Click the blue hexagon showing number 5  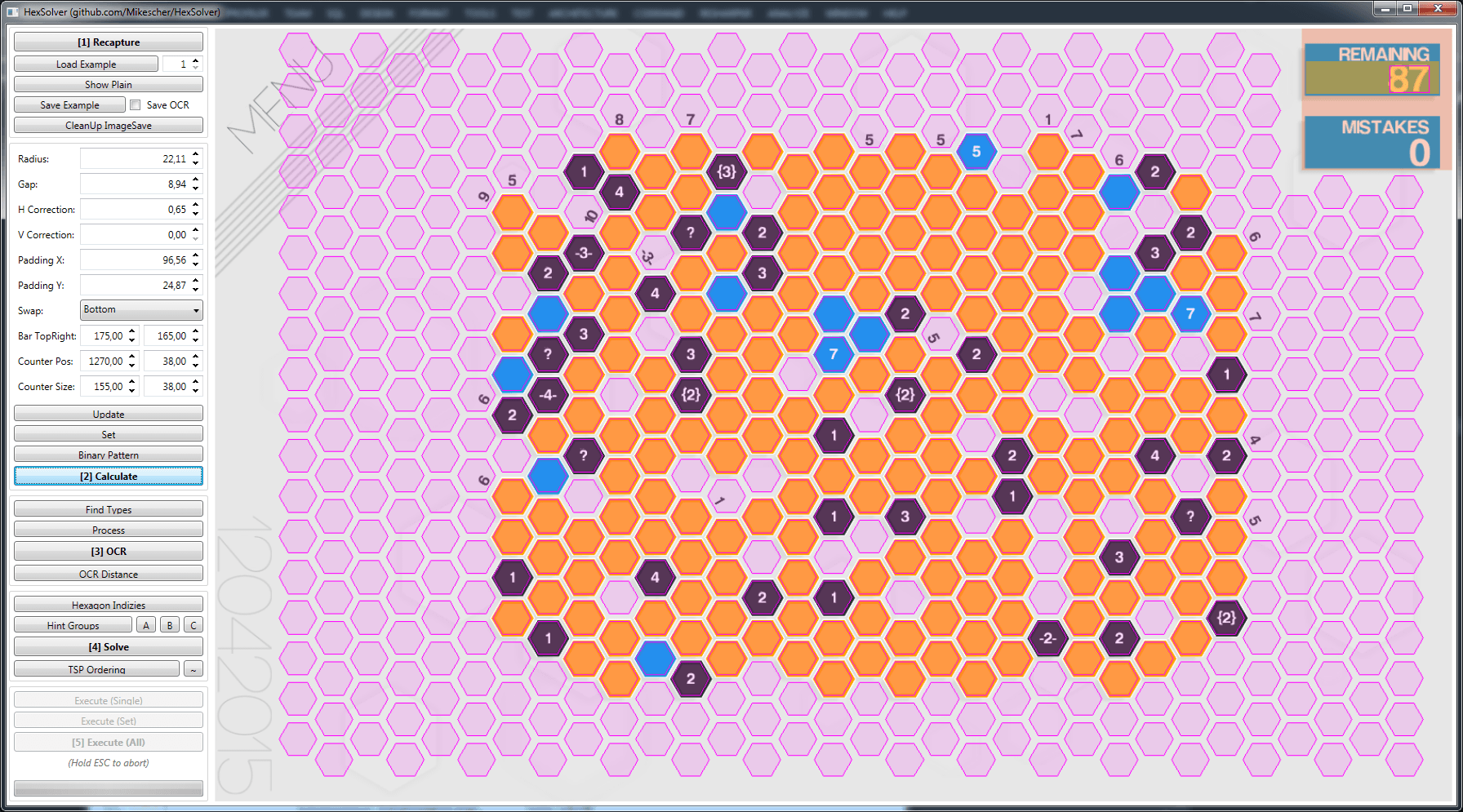[x=976, y=152]
